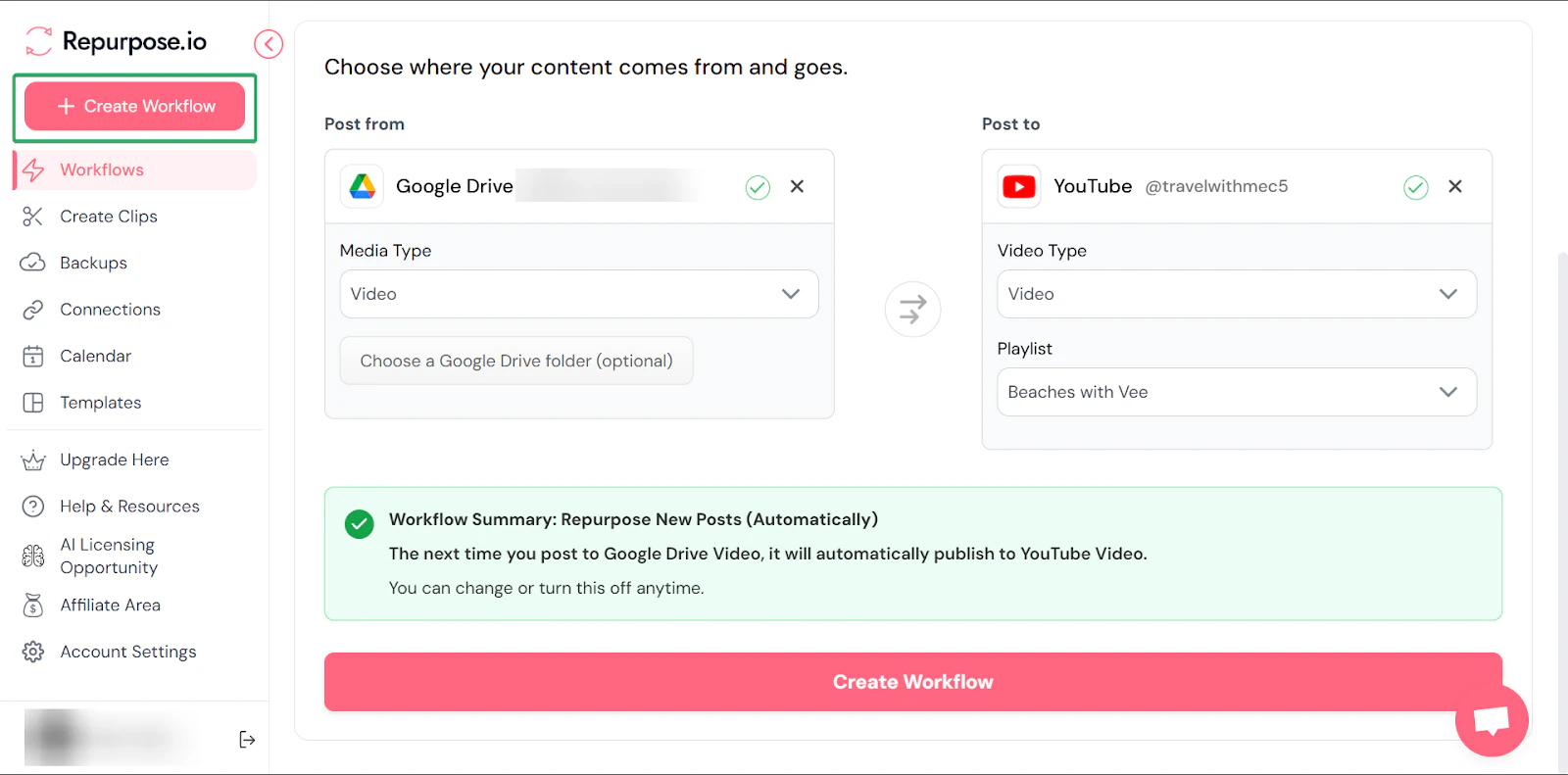Remove the YouTube destination with the X
Screen dimensions: 1568x775
[1455, 186]
